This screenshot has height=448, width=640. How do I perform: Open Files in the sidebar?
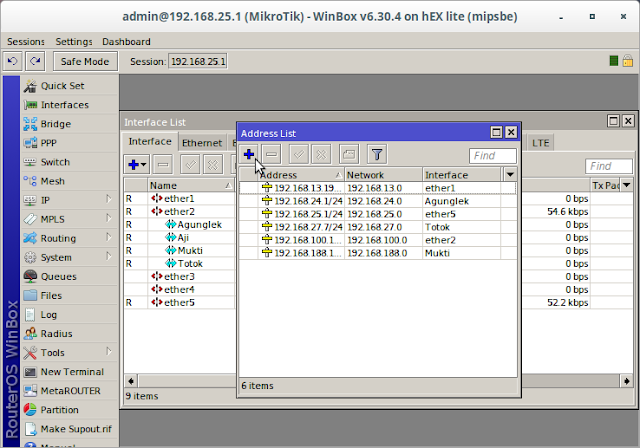tap(69, 295)
